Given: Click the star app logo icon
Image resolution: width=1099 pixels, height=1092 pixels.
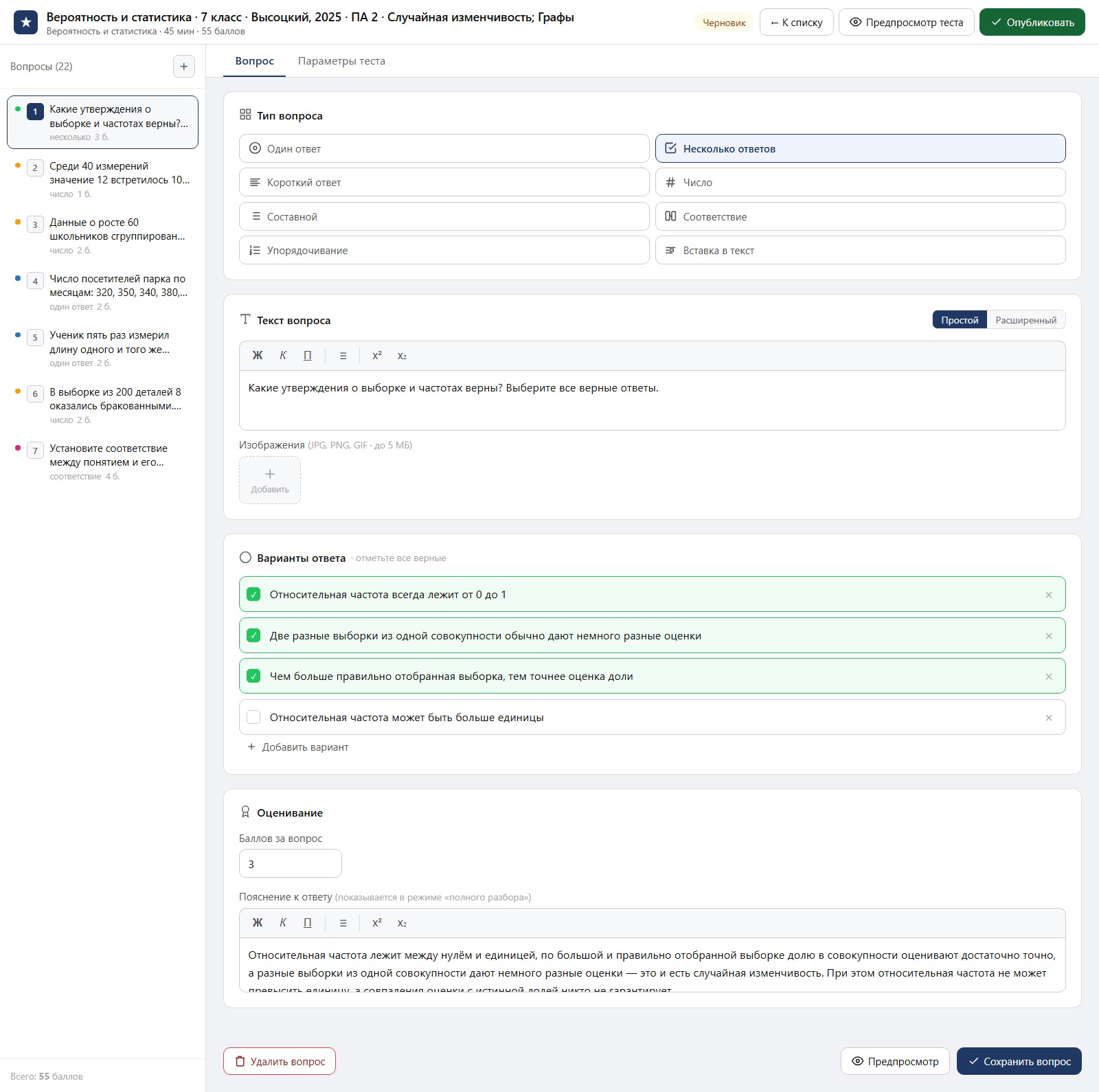Looking at the screenshot, I should coord(26,23).
